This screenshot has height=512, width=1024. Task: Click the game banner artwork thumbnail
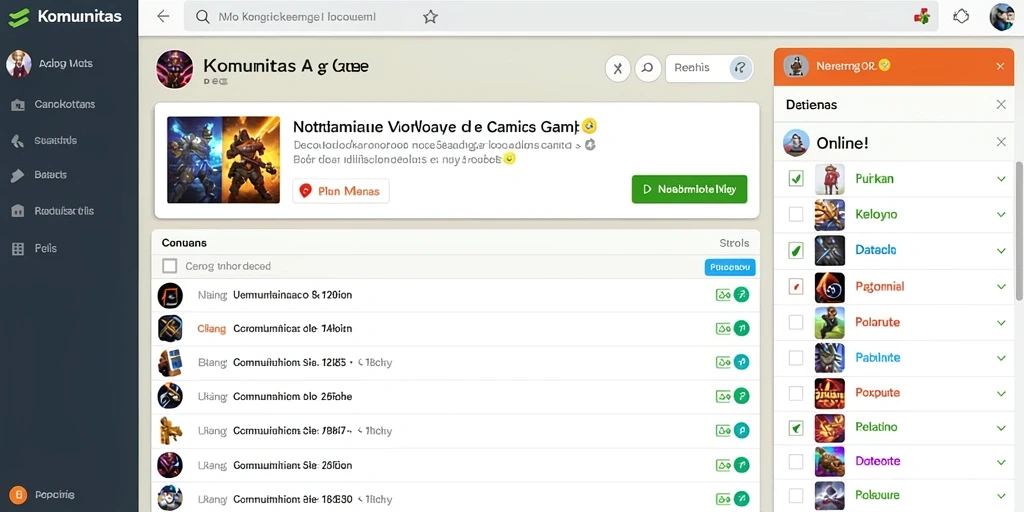(223, 159)
